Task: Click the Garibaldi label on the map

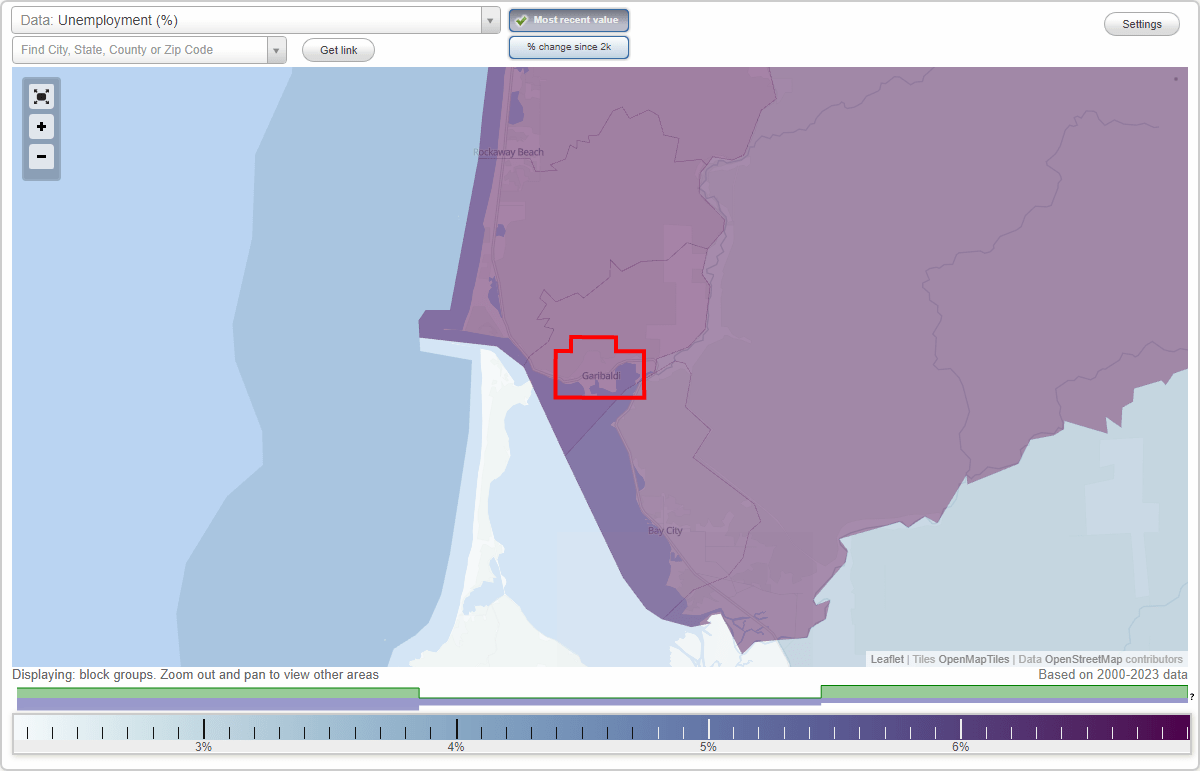Action: pos(601,376)
